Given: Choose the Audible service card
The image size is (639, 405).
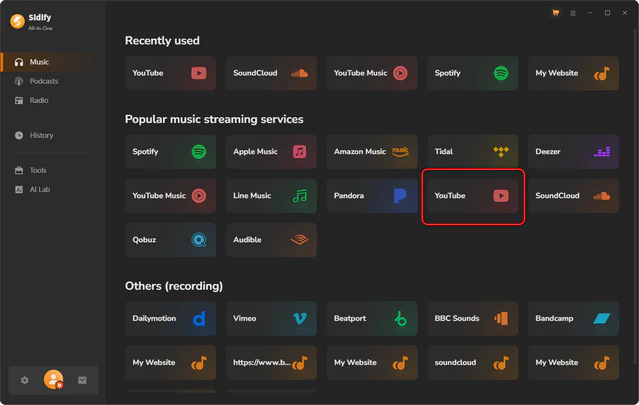Looking at the screenshot, I should pos(271,240).
